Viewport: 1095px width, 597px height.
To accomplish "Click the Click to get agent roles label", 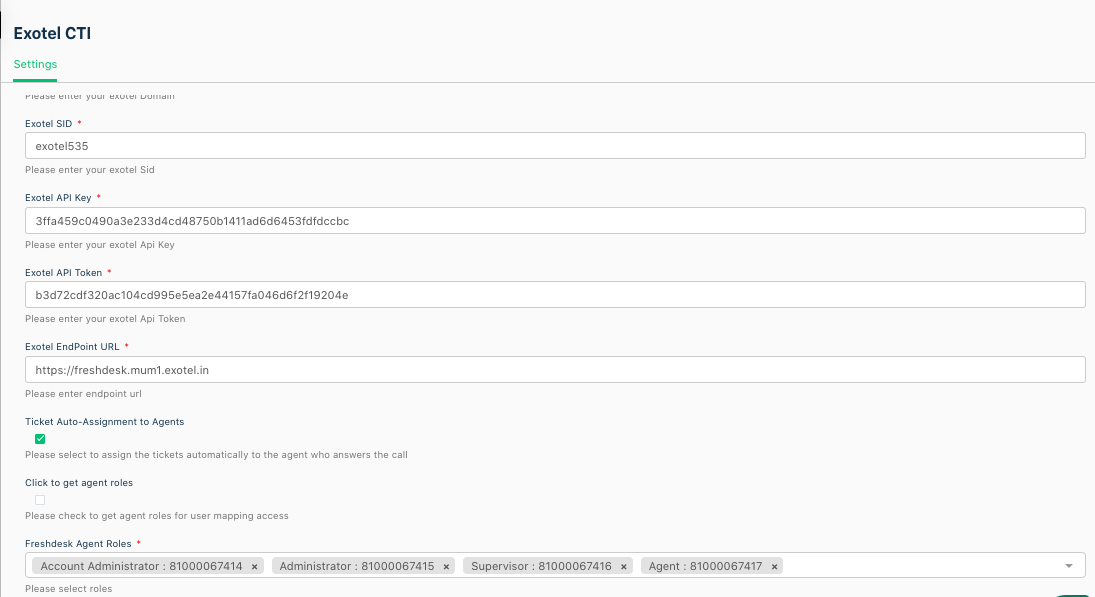I will pyautogui.click(x=79, y=482).
